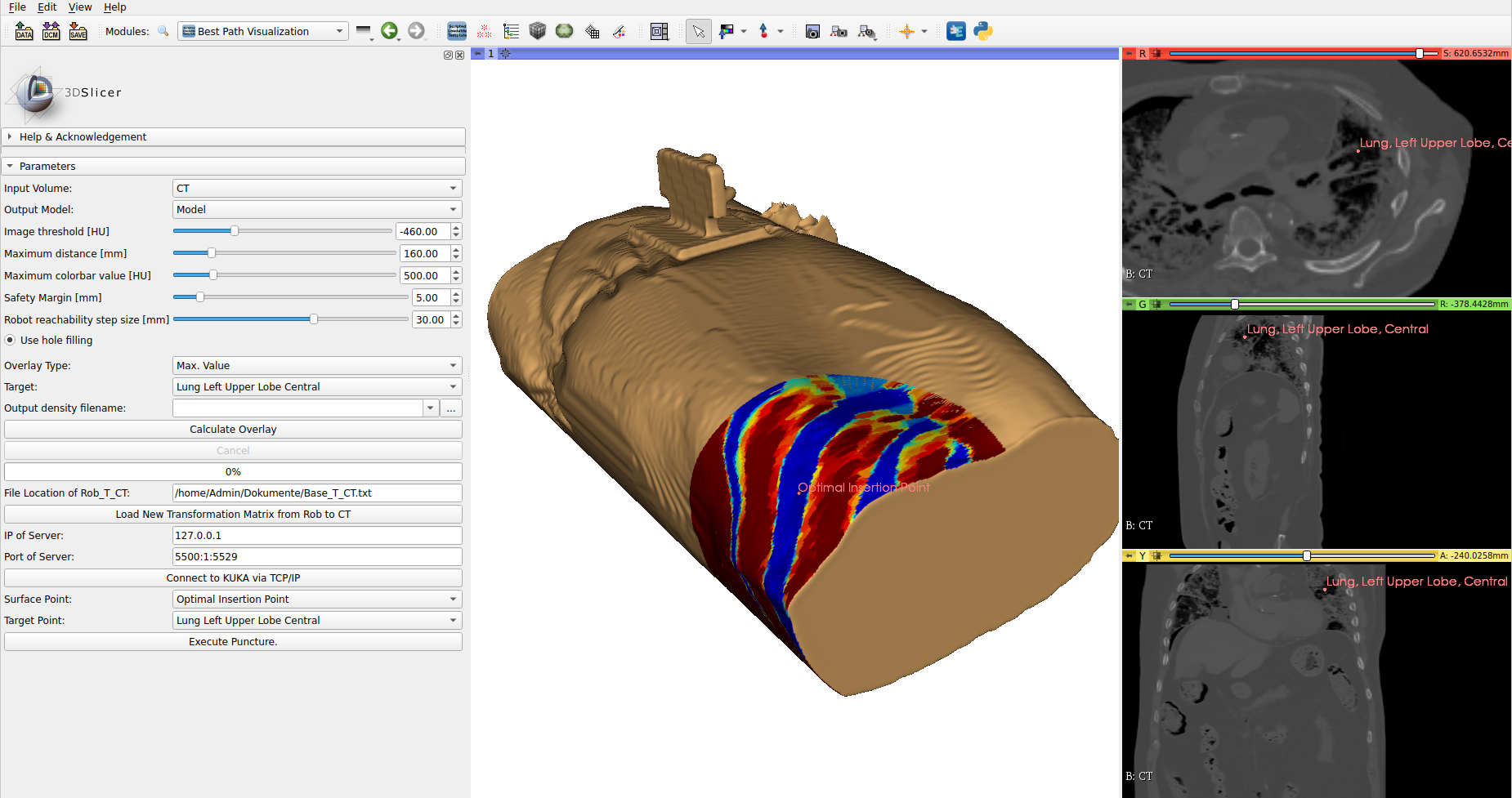Open the Input Volume dropdown

pyautogui.click(x=317, y=188)
